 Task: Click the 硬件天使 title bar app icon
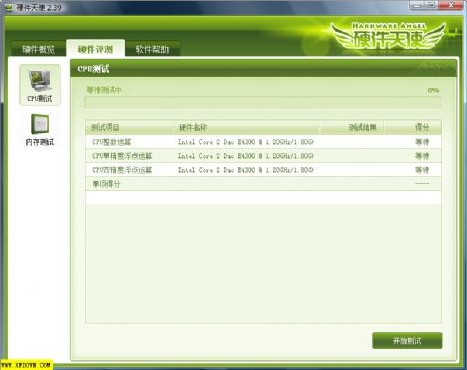pos(8,7)
